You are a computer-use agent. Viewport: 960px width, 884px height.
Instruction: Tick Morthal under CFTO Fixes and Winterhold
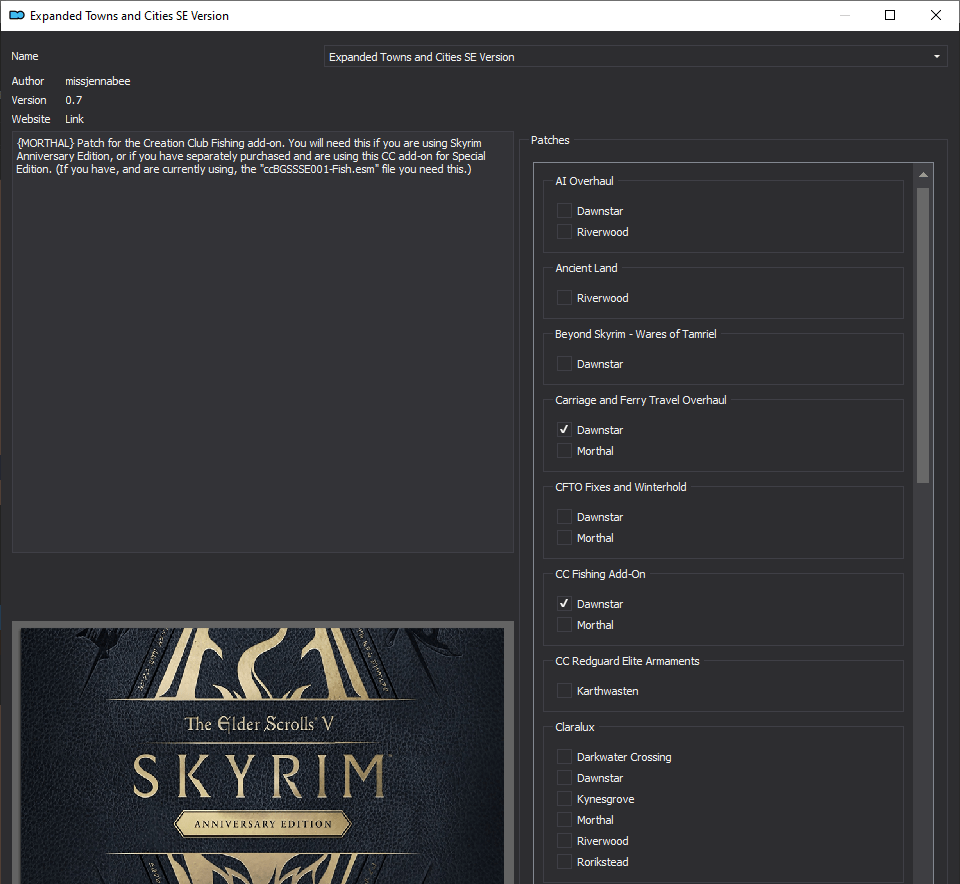tap(564, 538)
